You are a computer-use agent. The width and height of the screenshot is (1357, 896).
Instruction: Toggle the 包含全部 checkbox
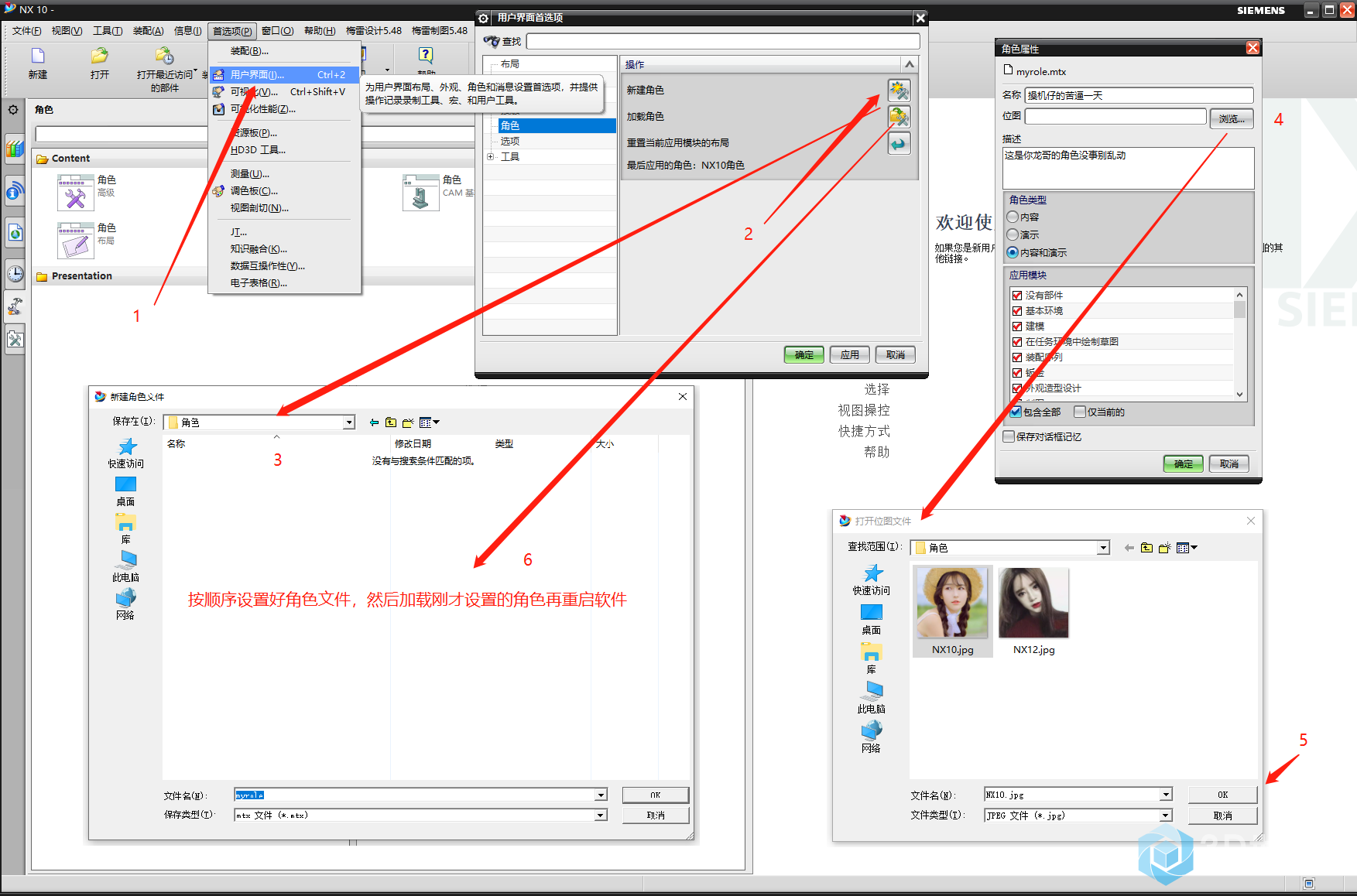tap(1016, 412)
